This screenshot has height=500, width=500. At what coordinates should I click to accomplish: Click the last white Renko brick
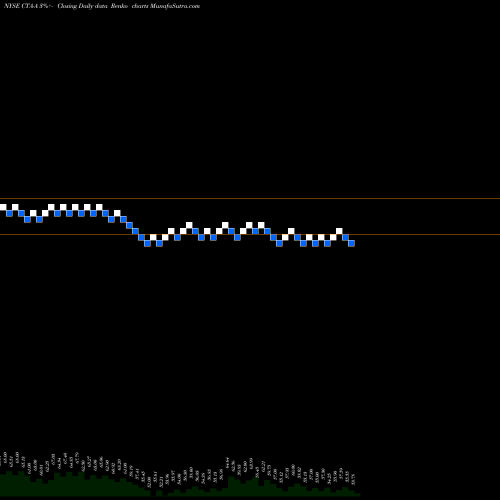(x=339, y=231)
